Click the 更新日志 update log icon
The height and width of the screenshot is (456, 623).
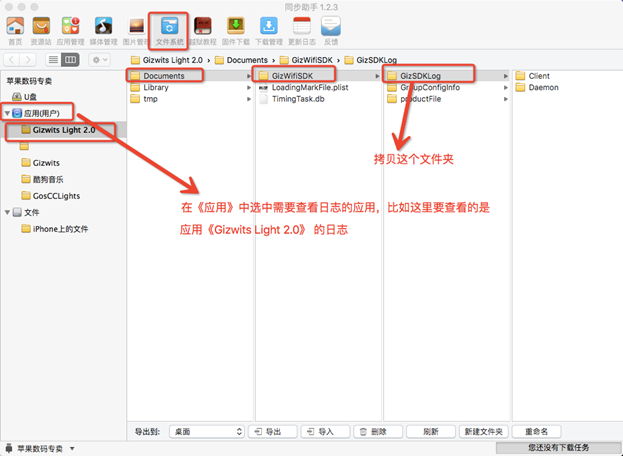click(x=300, y=30)
